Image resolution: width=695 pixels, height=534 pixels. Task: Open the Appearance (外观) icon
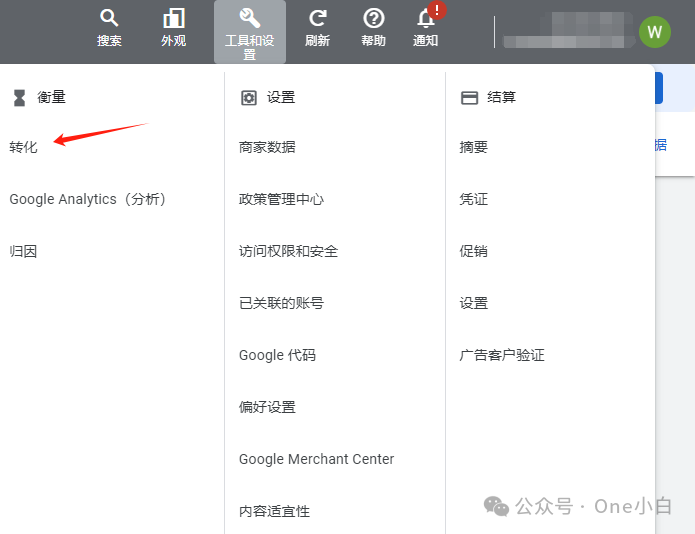point(173,18)
